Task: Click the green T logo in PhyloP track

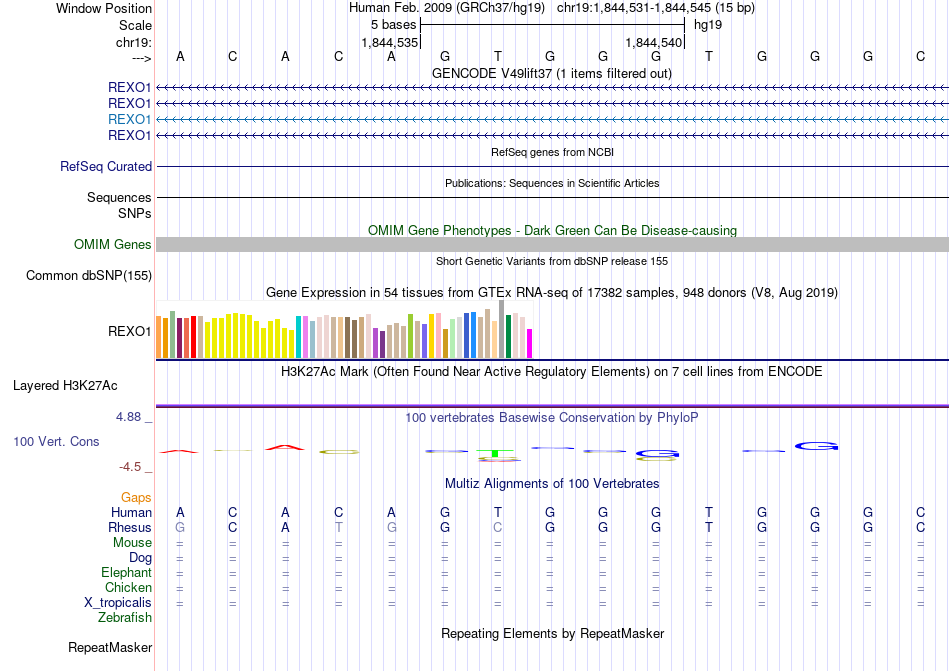Action: (495, 453)
